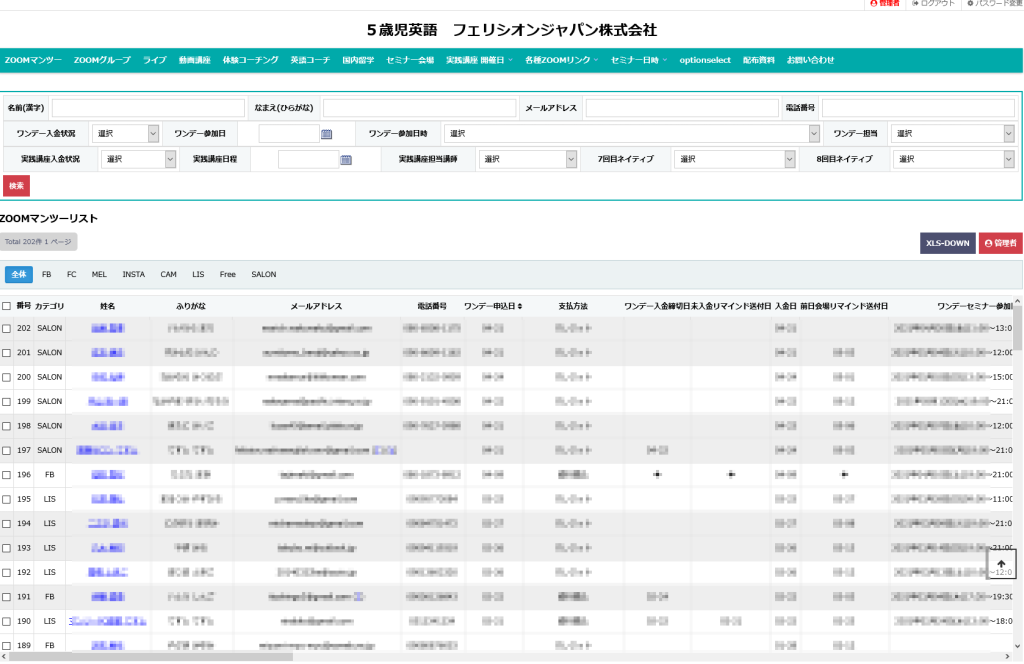Open the ワンデー参加日時 dropdown
Viewport: 1024px width, 664px height.
click(632, 133)
